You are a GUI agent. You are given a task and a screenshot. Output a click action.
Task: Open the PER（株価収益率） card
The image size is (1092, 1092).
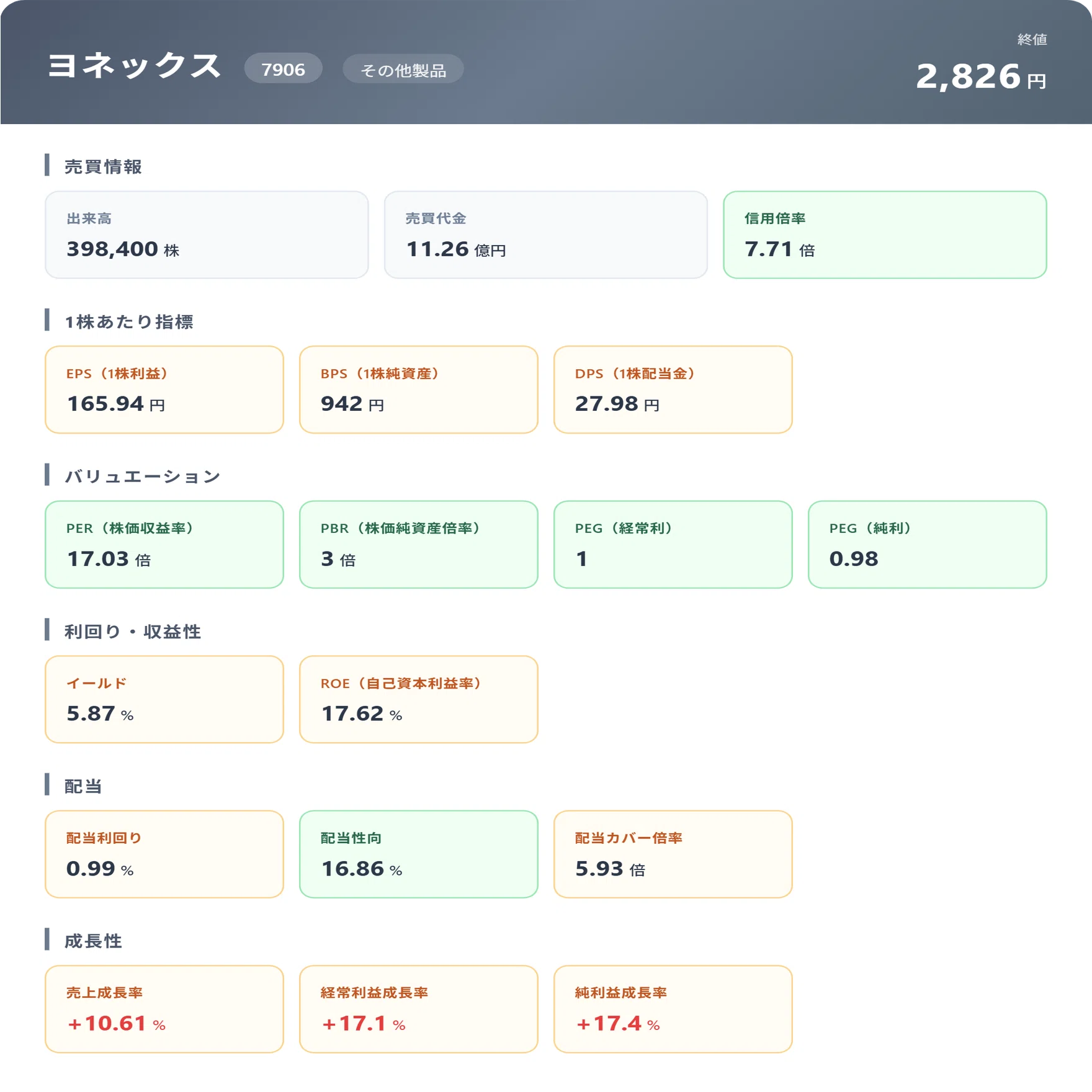click(x=164, y=544)
